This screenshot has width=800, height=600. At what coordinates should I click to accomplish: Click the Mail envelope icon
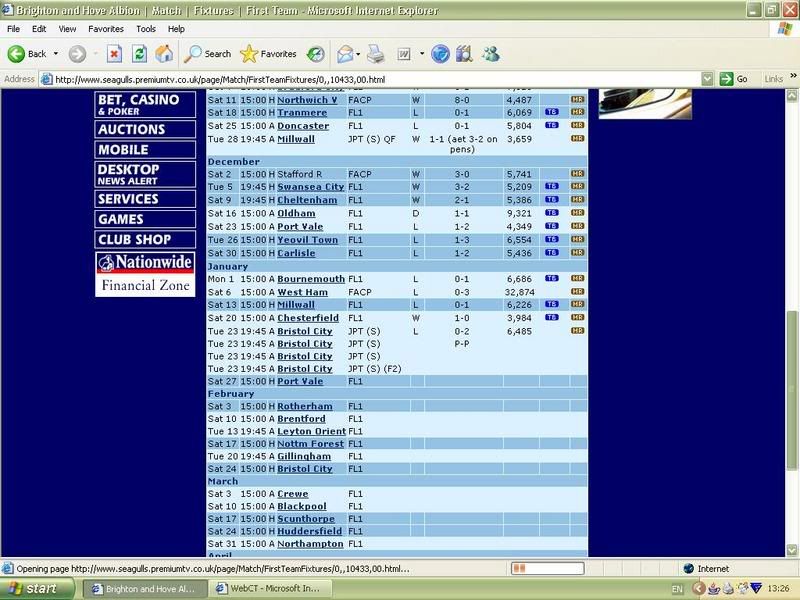point(345,54)
